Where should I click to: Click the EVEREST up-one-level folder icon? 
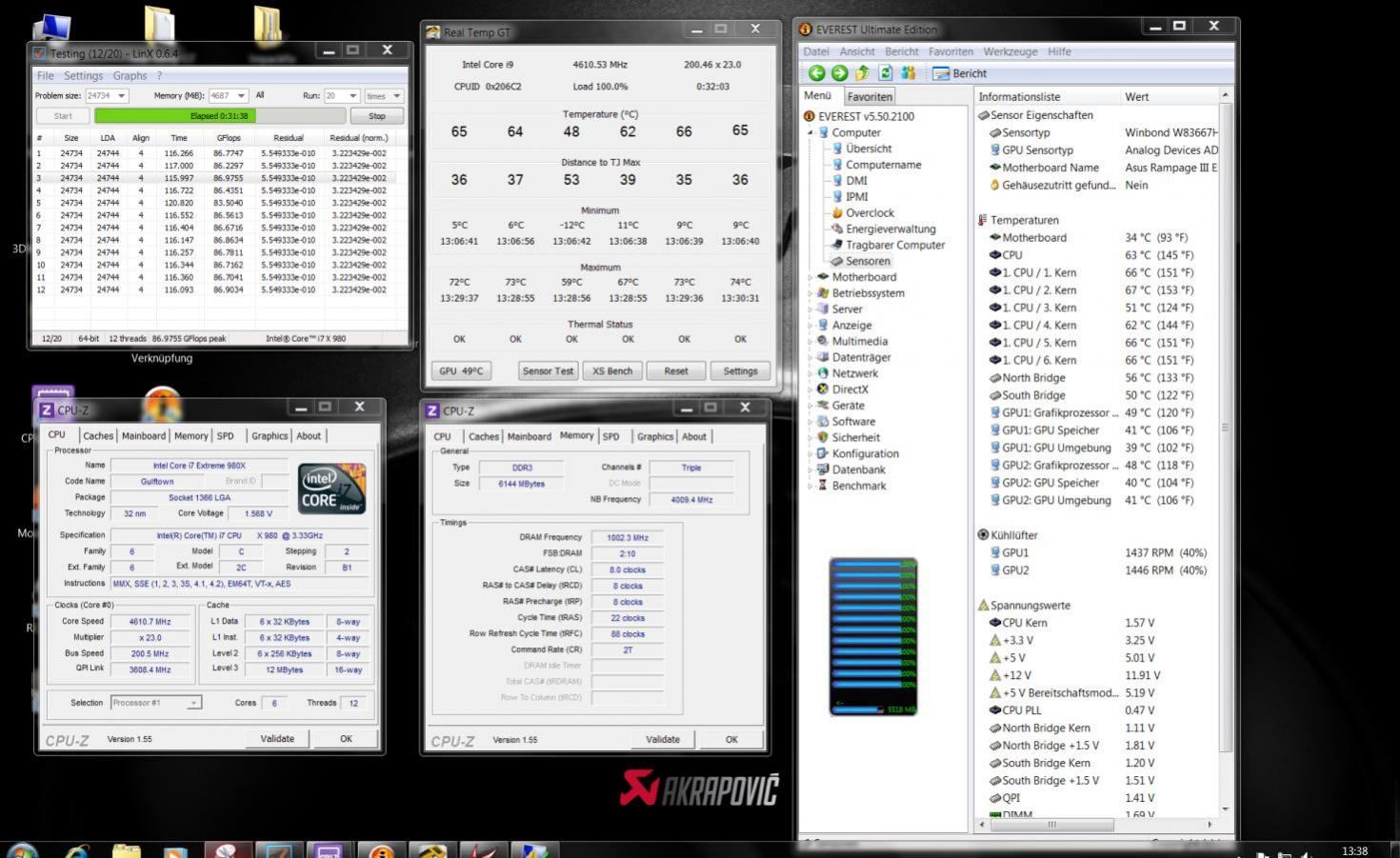pos(862,73)
